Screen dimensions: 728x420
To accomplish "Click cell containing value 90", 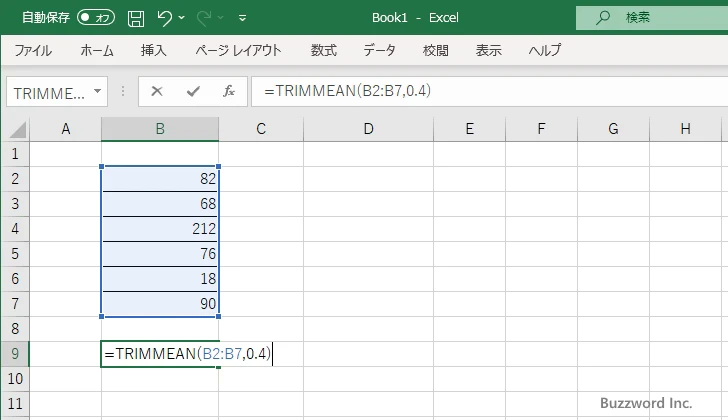I will (160, 304).
